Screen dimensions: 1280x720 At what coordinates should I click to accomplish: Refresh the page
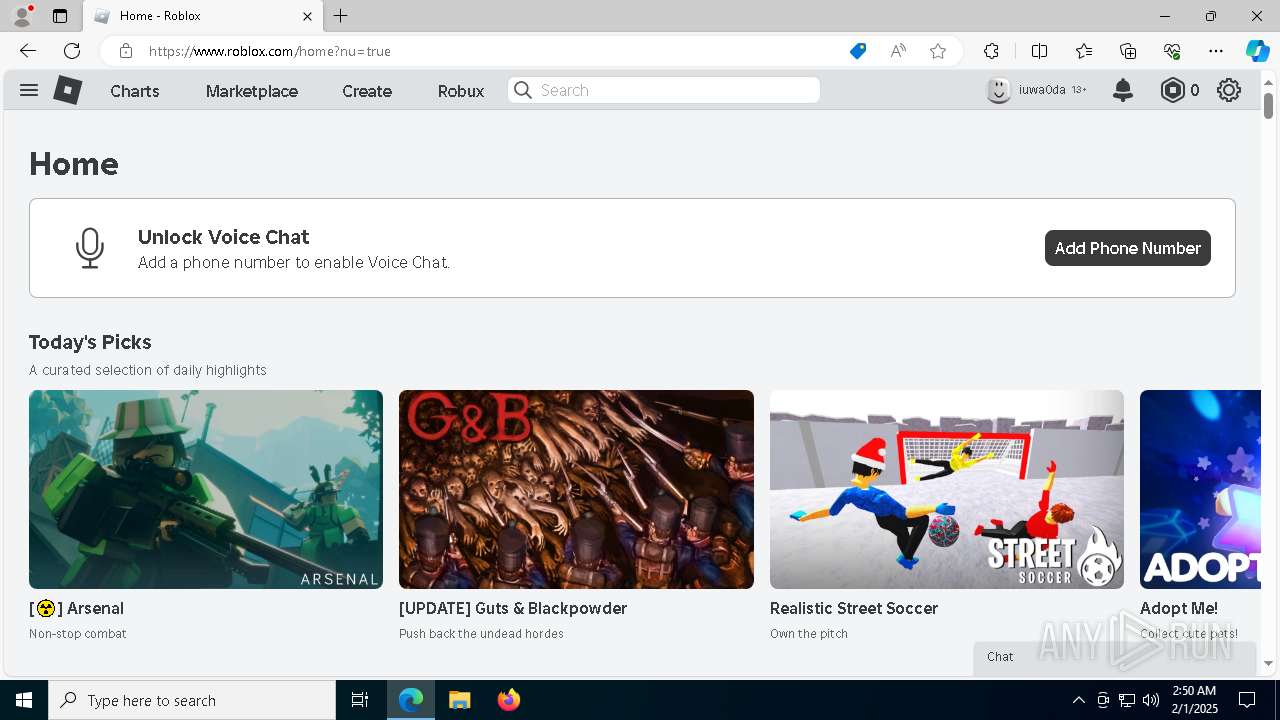click(x=72, y=51)
